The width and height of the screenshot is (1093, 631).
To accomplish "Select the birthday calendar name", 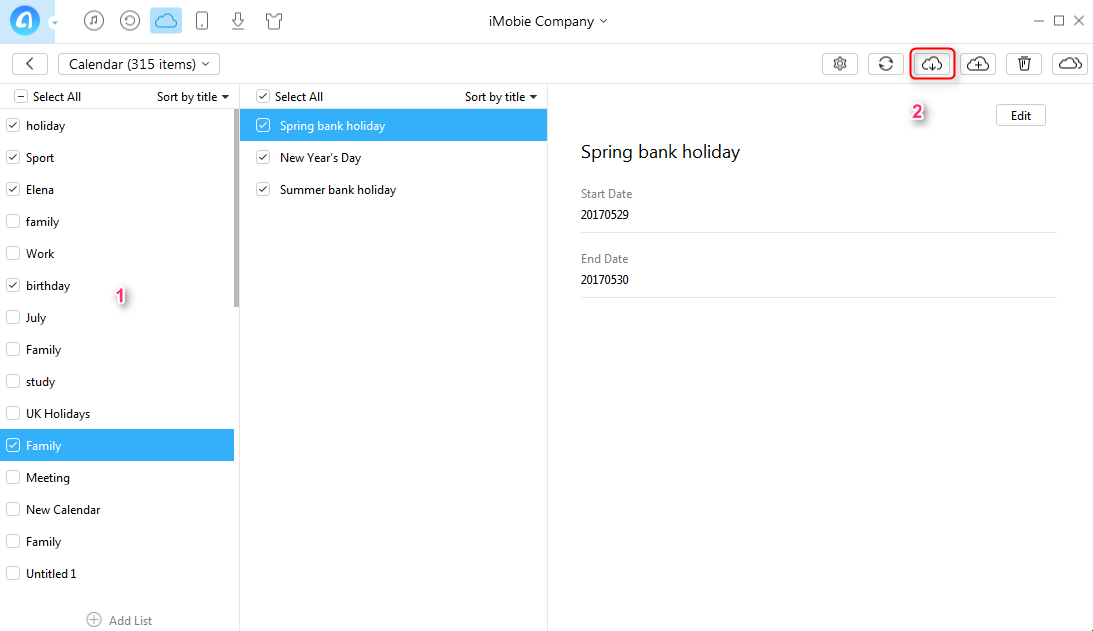I will 48,286.
